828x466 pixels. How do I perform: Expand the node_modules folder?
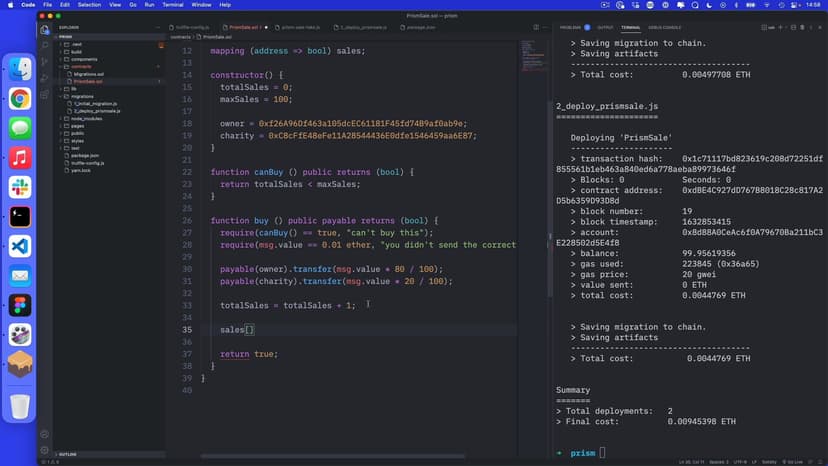click(84, 118)
